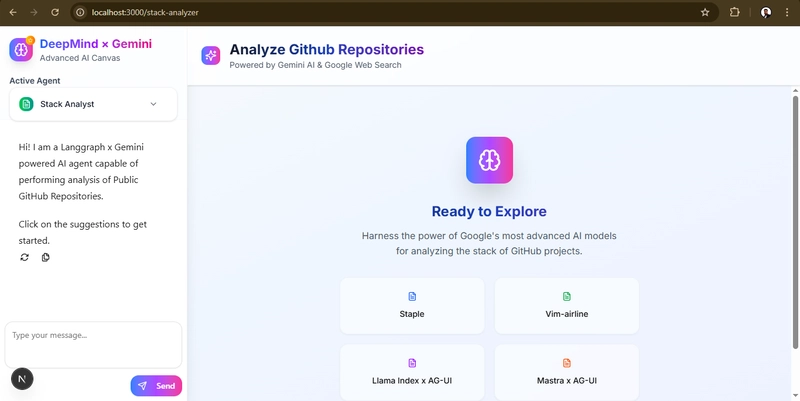
Task: Expand the Active Agent chevron arrow
Action: pyautogui.click(x=154, y=104)
